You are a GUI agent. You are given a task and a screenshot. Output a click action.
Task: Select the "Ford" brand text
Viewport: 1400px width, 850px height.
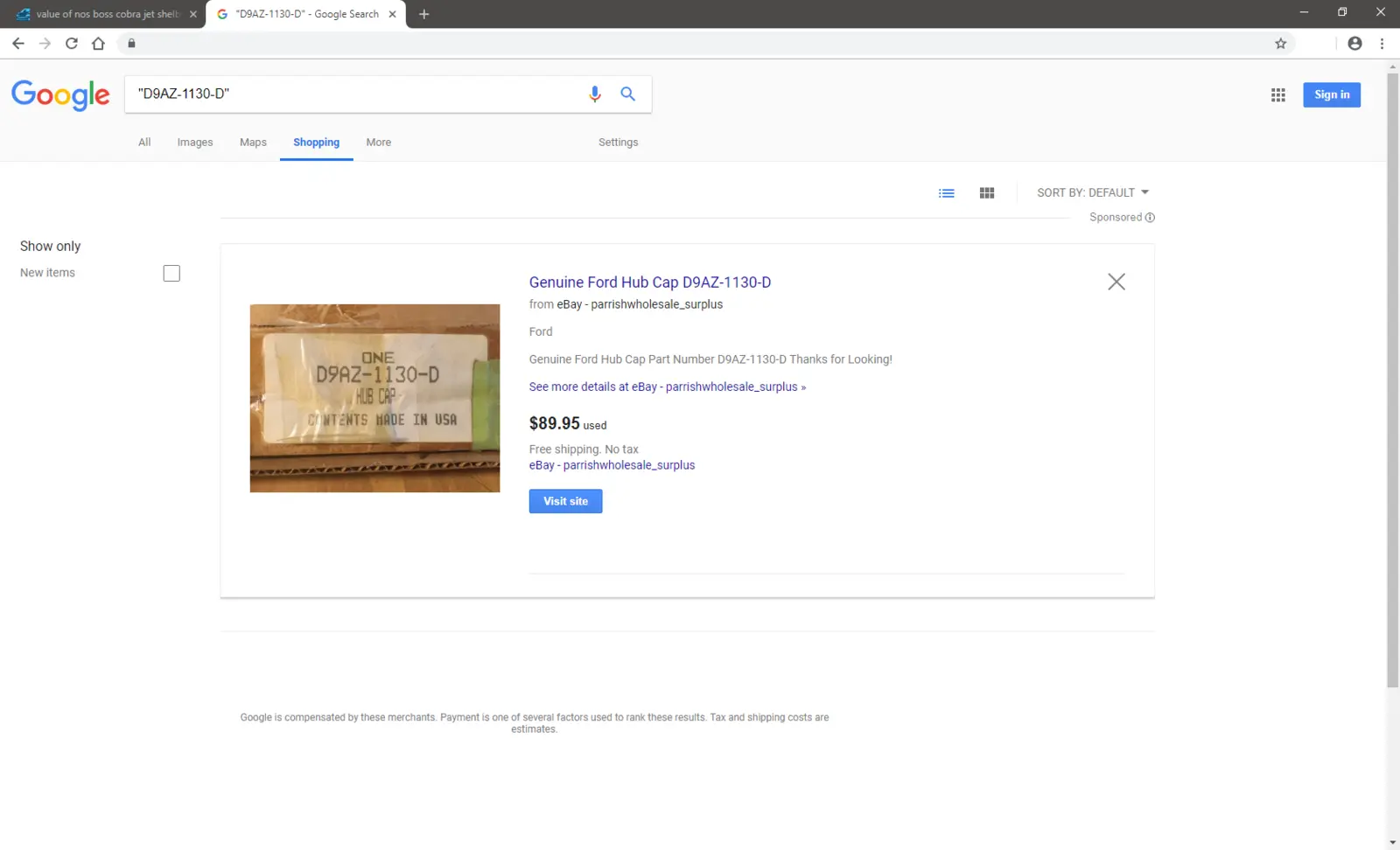click(x=541, y=331)
